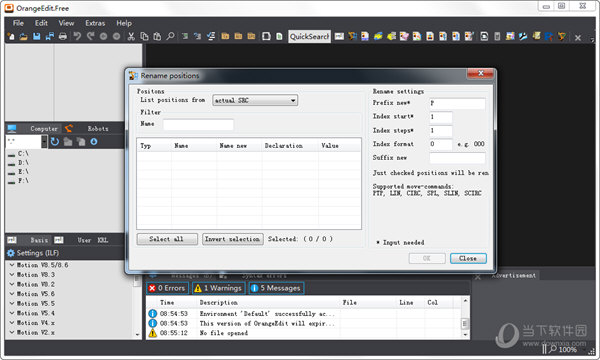Switch to the Computer tab
This screenshot has height=360, width=600.
tap(33, 129)
